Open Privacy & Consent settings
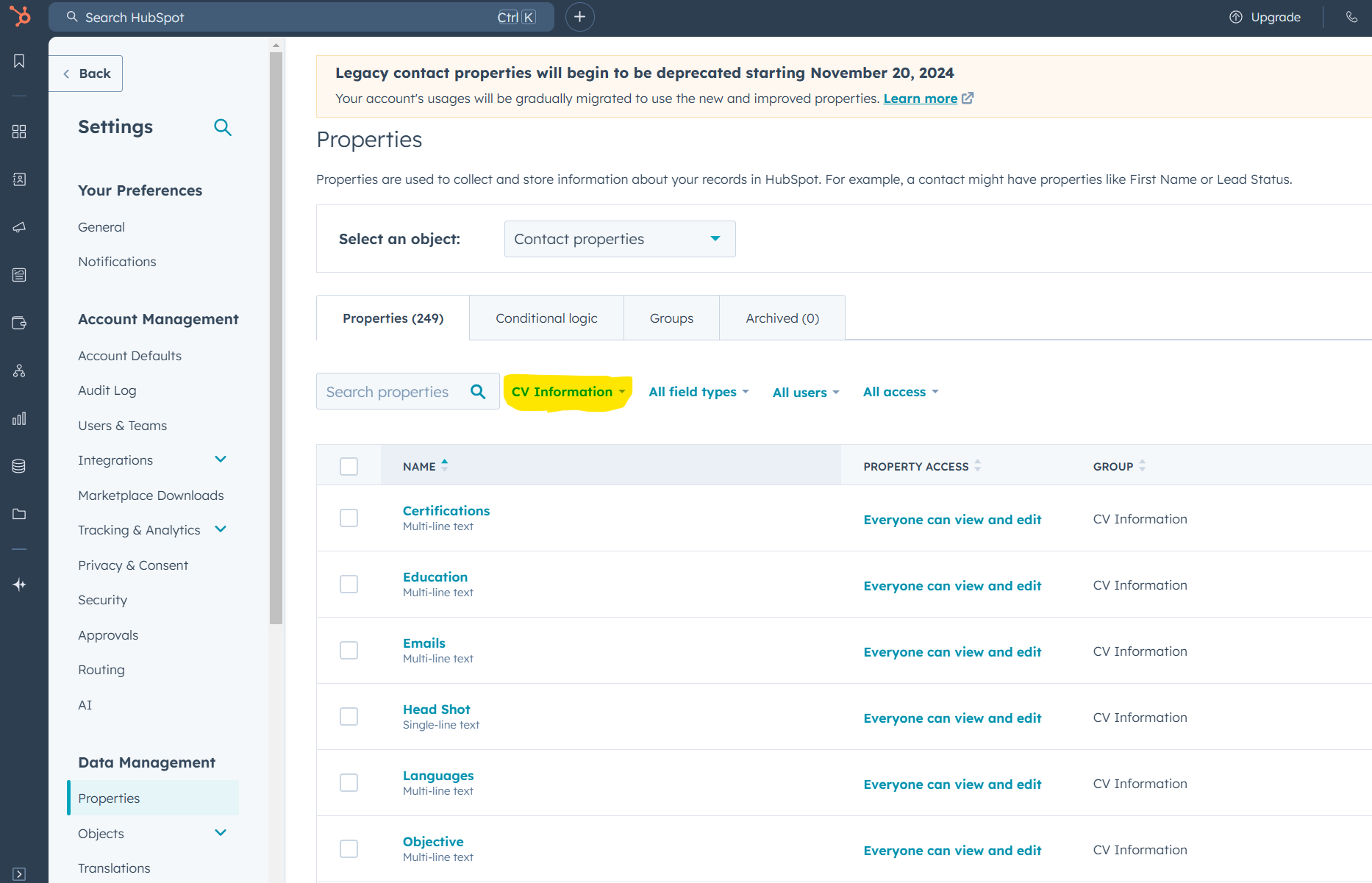This screenshot has width=1372, height=883. point(133,565)
